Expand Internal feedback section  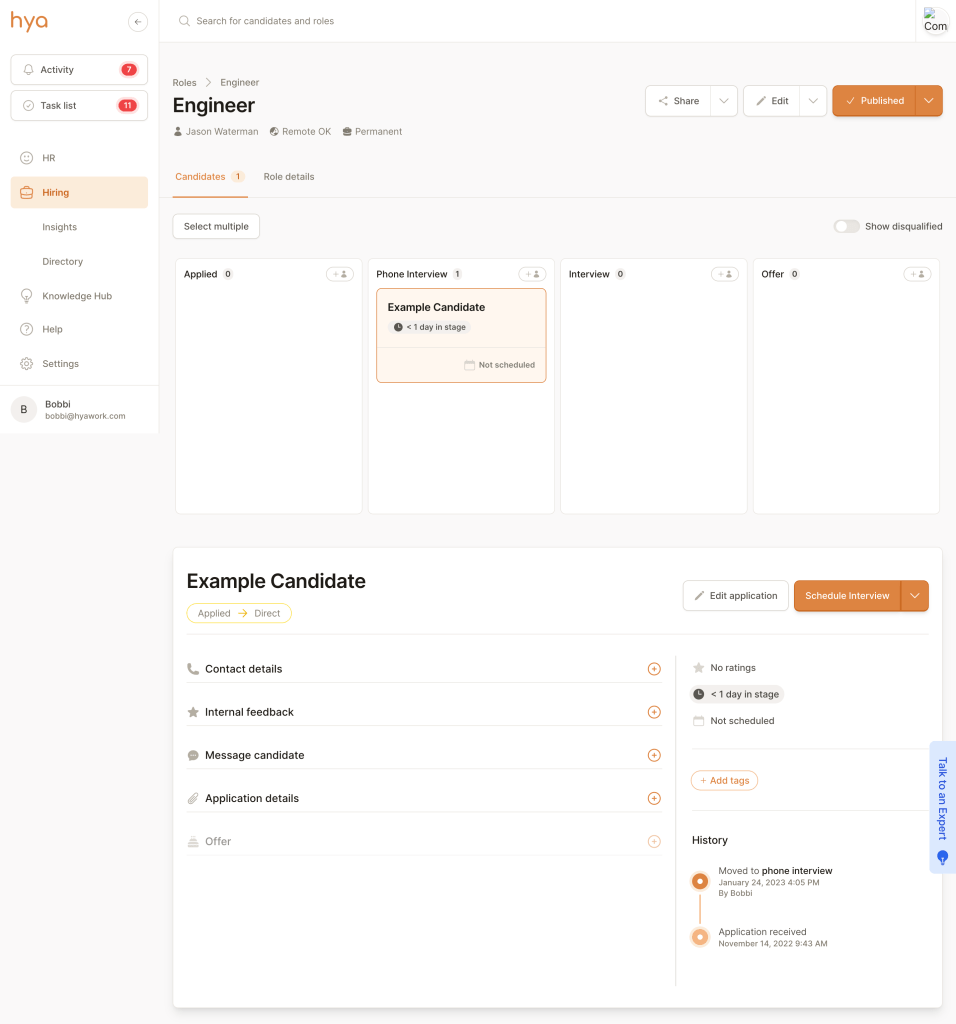654,712
